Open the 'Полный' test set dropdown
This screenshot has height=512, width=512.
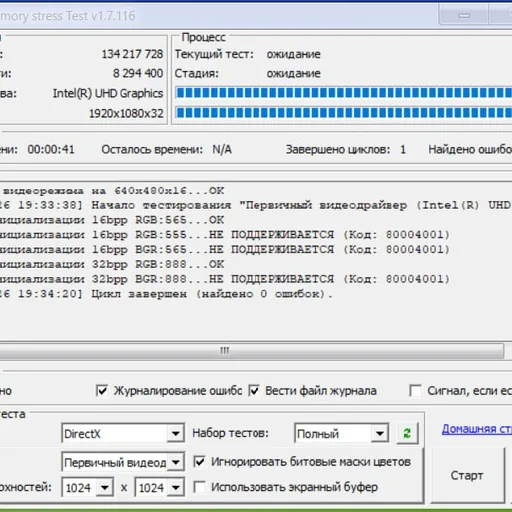380,433
